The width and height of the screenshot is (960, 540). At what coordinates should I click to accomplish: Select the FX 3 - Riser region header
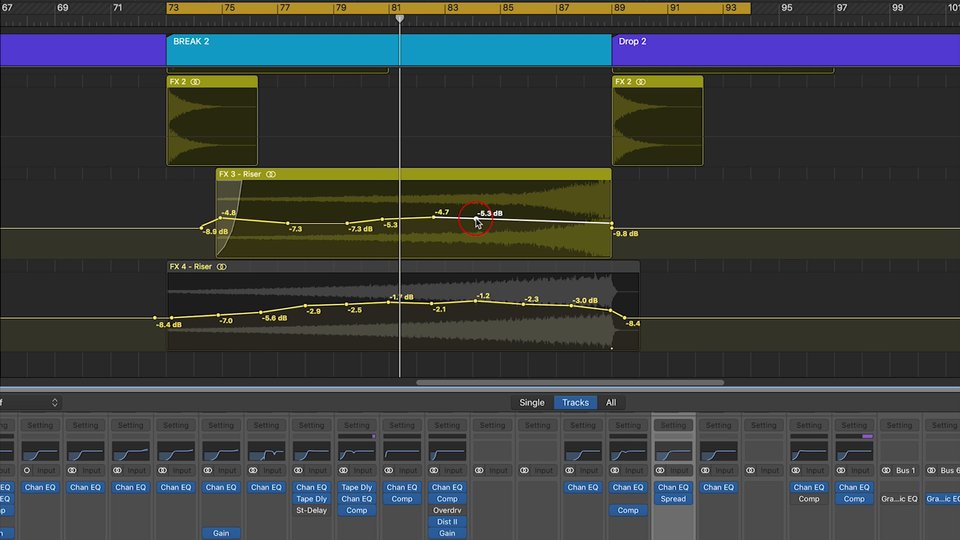(413, 174)
